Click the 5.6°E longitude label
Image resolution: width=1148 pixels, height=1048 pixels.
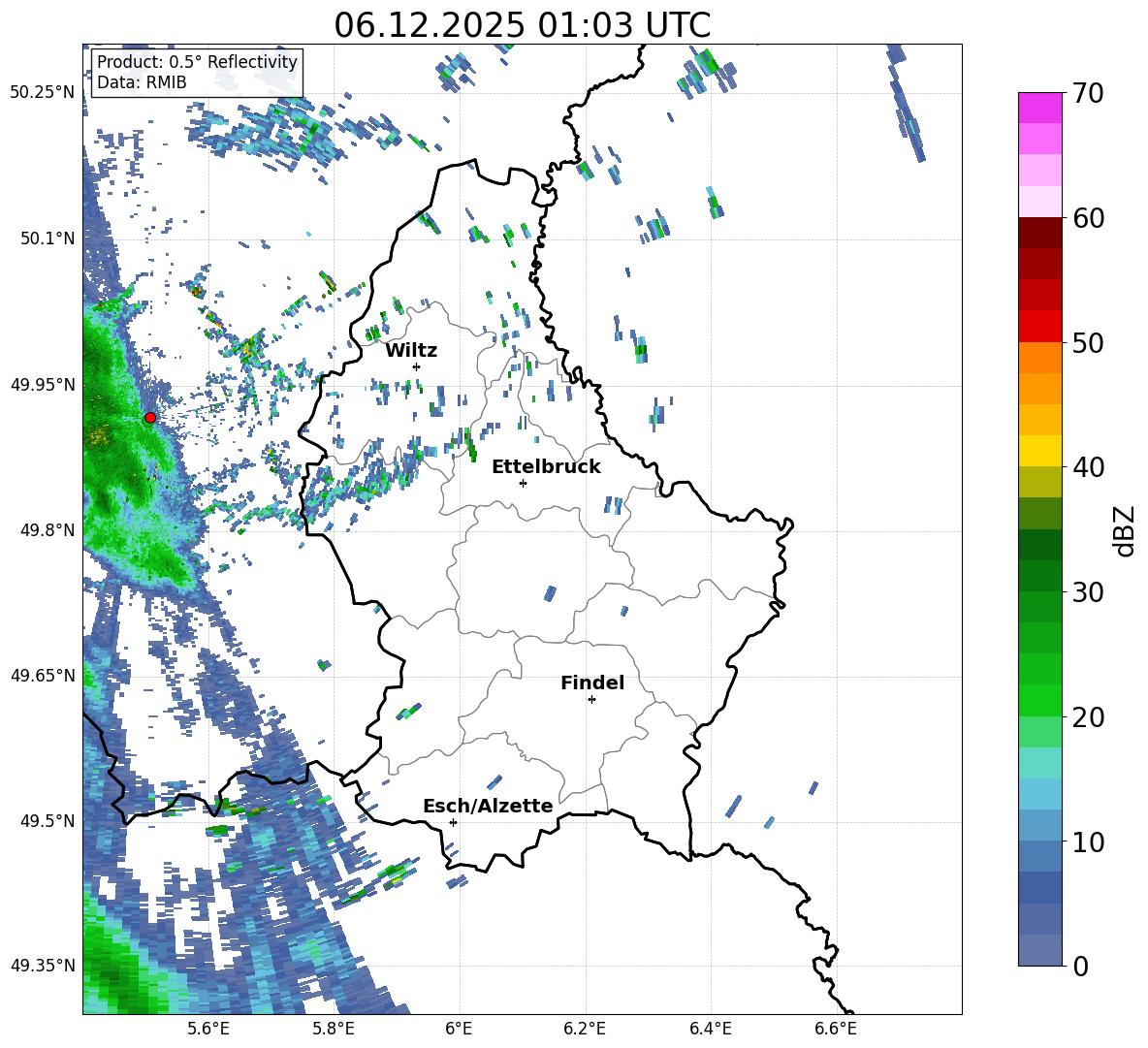coord(208,1029)
